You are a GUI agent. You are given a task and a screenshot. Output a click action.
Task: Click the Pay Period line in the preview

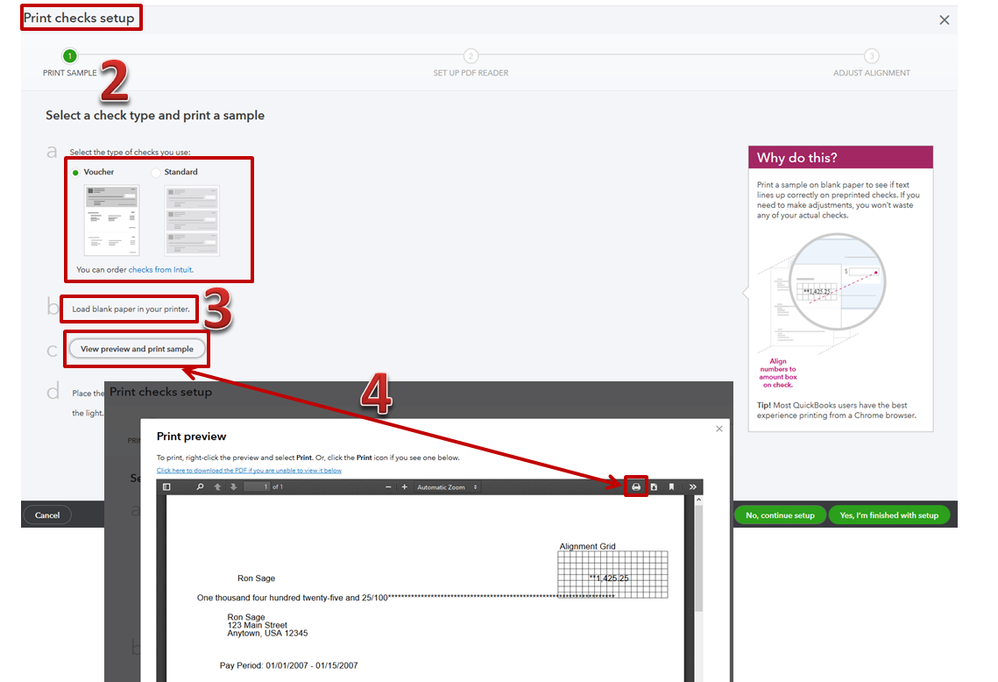[x=288, y=665]
